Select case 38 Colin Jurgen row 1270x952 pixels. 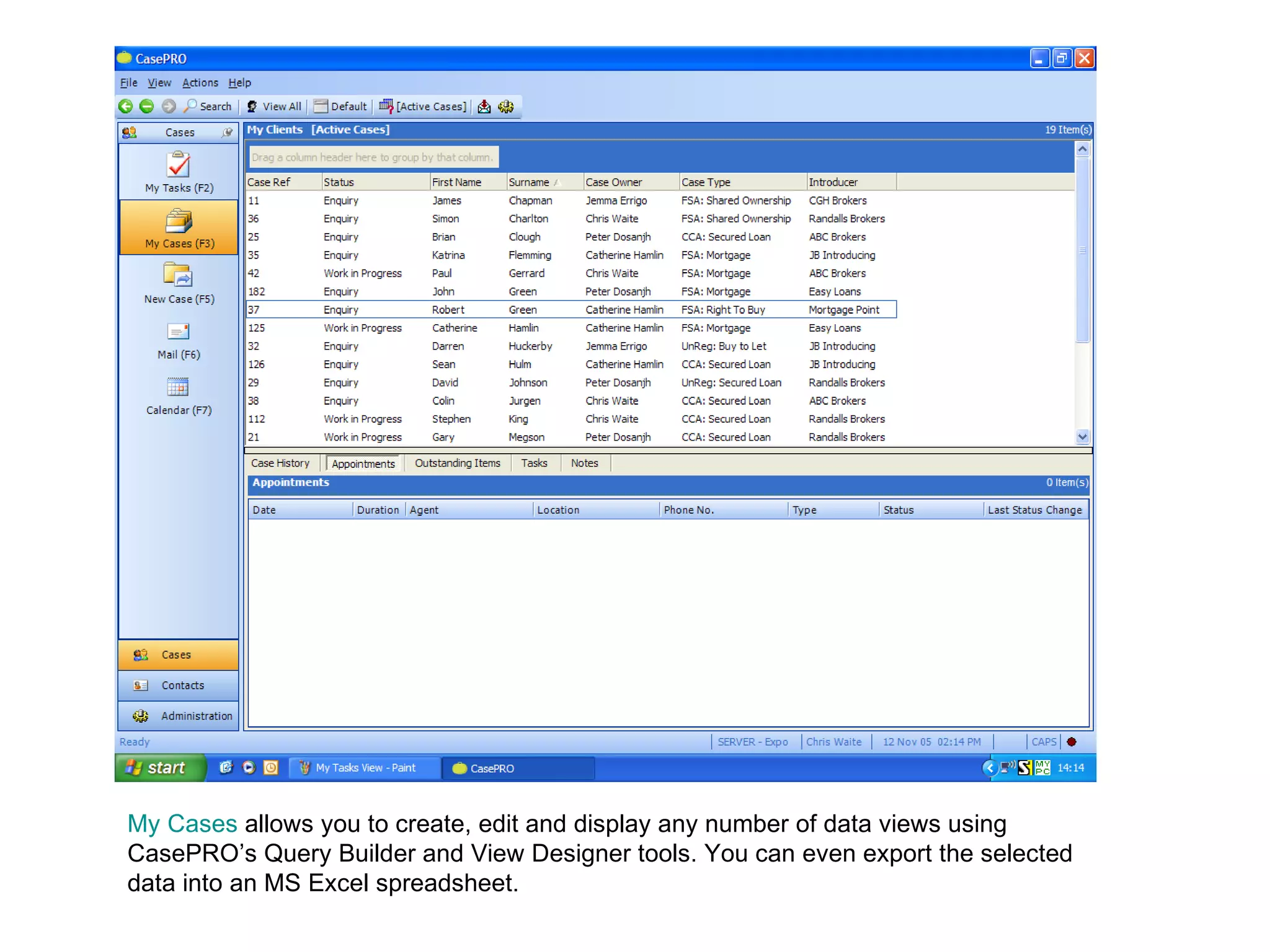pos(571,401)
